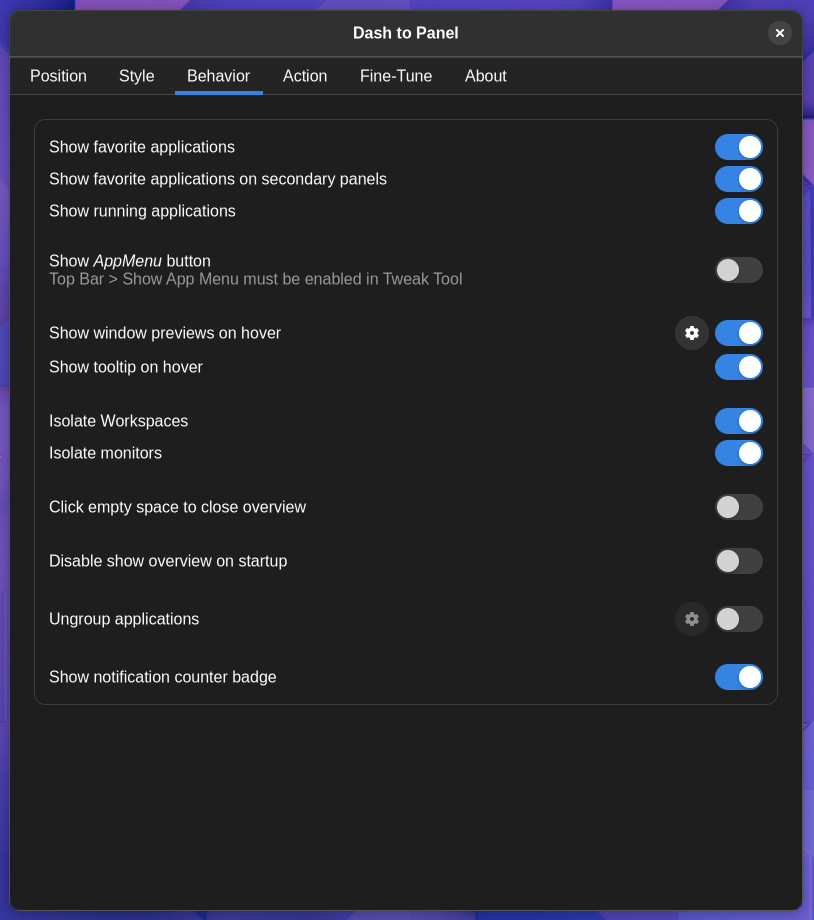The height and width of the screenshot is (920, 814).
Task: Click 'Show window previews on hover' label
Action: tap(165, 333)
